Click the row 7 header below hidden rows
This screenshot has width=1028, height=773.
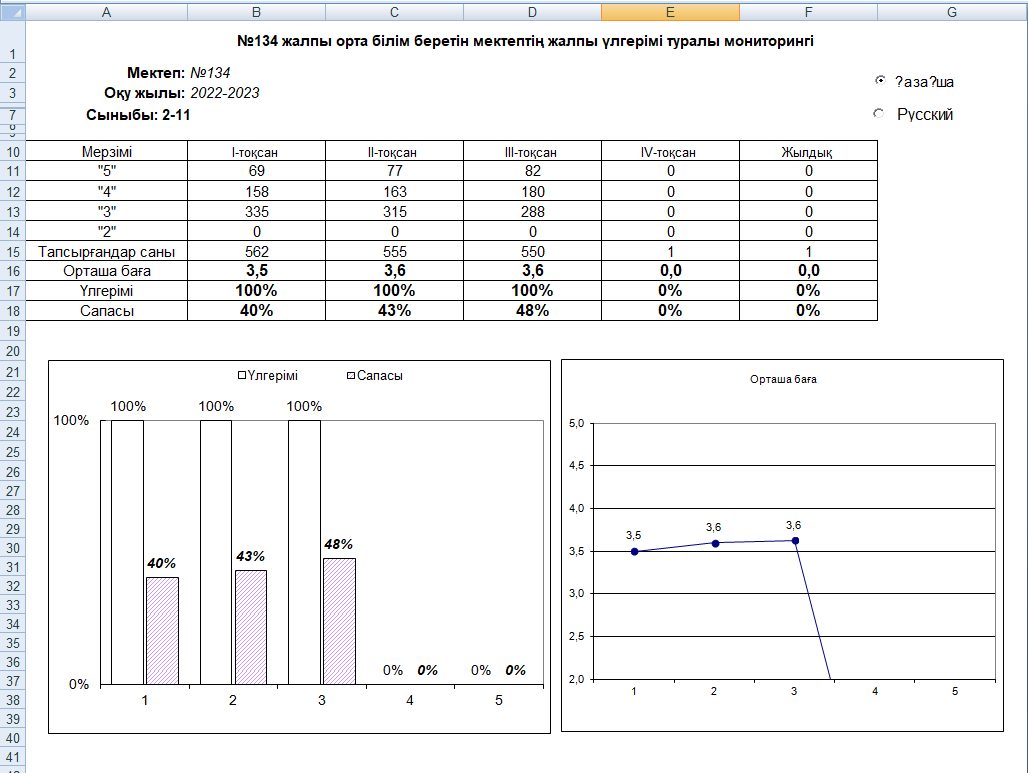(x=11, y=114)
